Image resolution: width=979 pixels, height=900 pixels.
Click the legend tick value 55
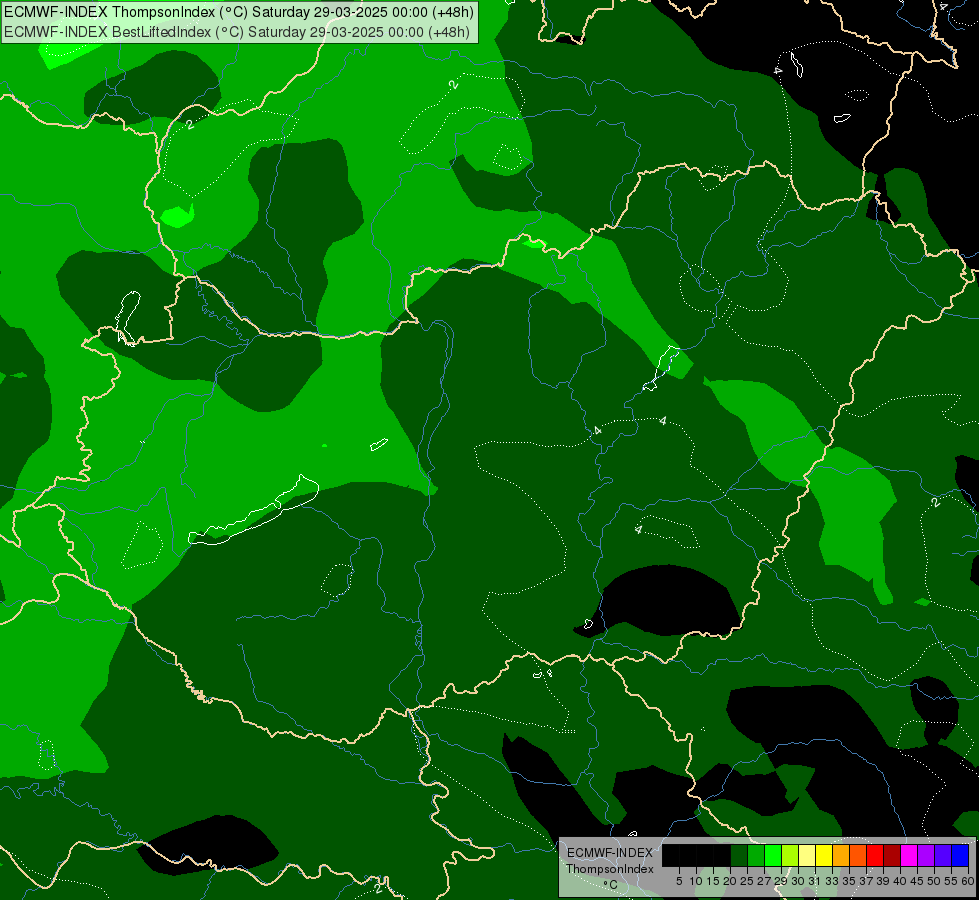[x=952, y=881]
